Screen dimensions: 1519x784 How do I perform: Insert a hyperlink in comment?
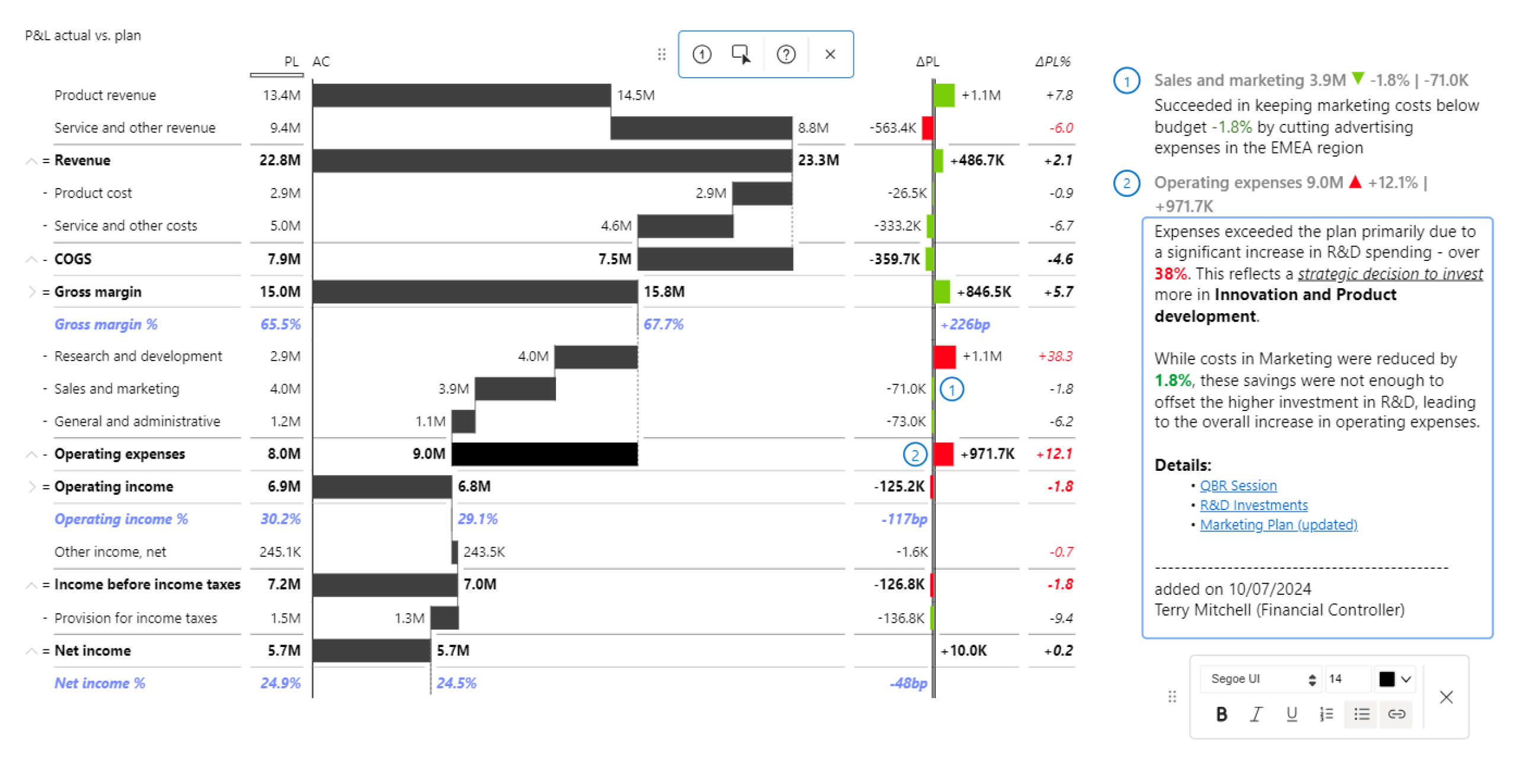pyautogui.click(x=1396, y=714)
